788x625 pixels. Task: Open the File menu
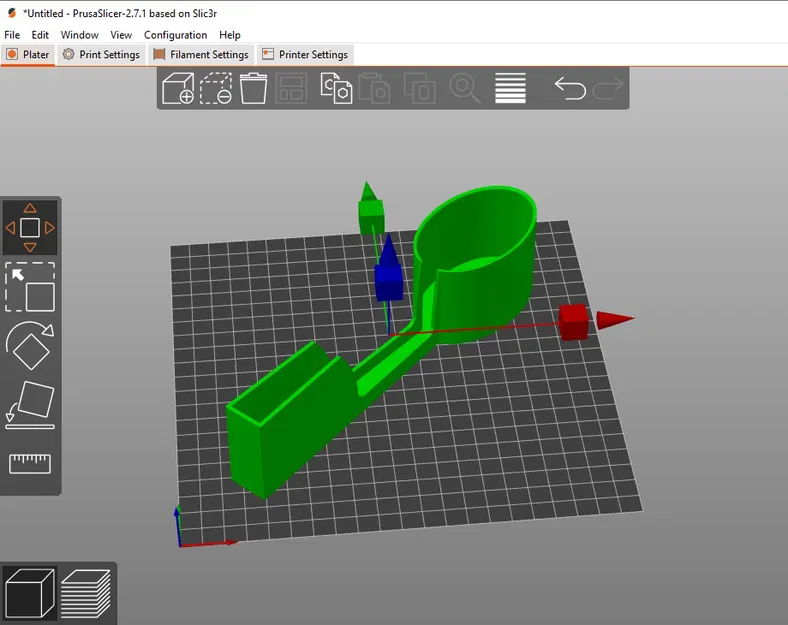12,35
